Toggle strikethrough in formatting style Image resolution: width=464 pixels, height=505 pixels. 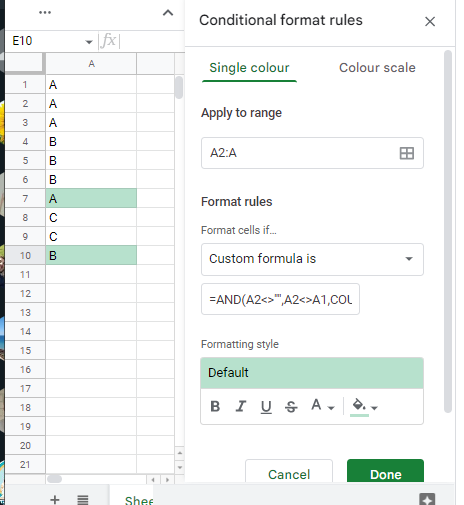click(291, 406)
